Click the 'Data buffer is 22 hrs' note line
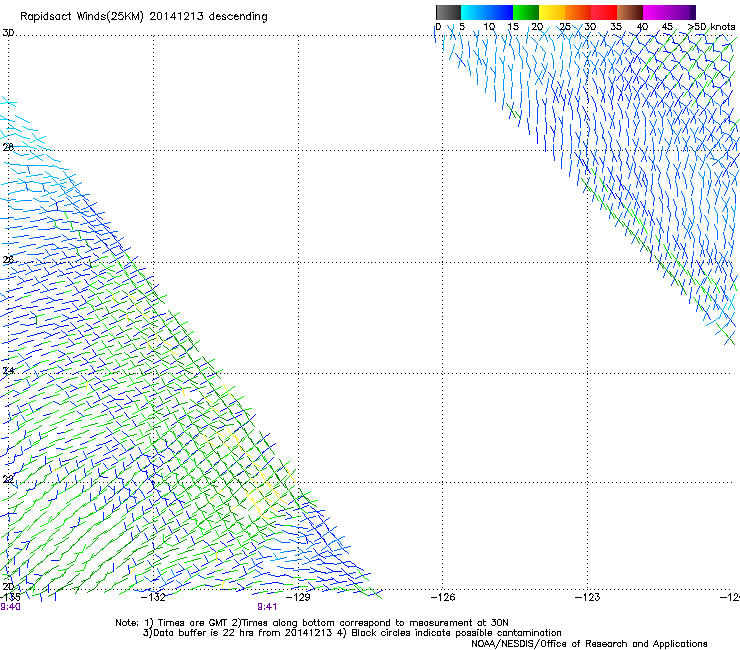740x650 pixels. [352, 633]
